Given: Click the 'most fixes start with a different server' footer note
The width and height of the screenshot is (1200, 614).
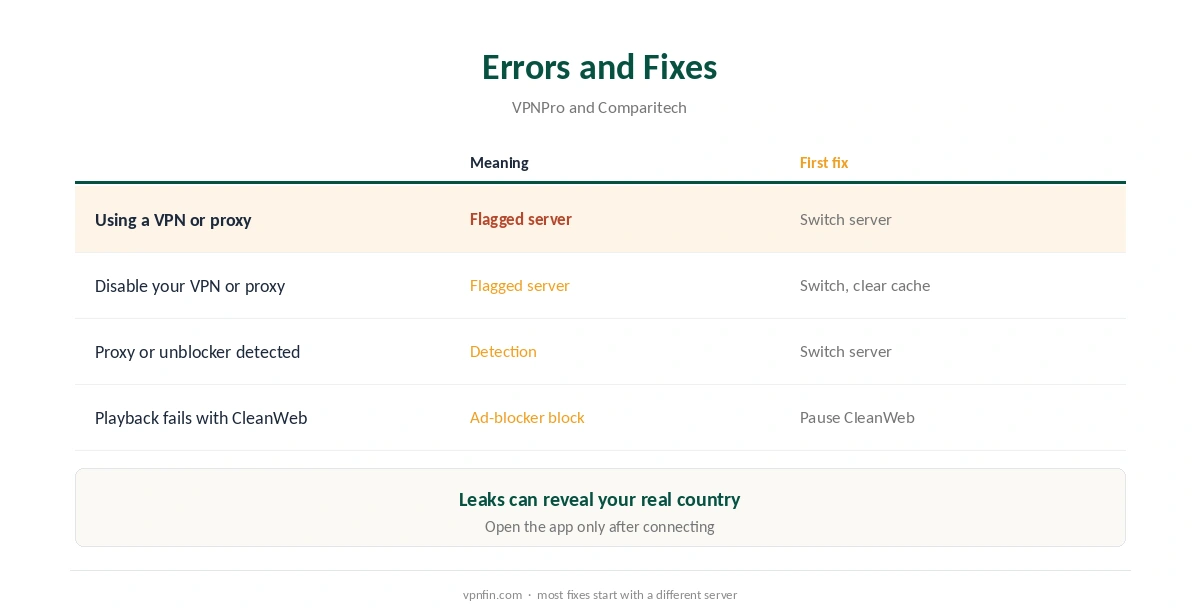Looking at the screenshot, I should [x=637, y=595].
